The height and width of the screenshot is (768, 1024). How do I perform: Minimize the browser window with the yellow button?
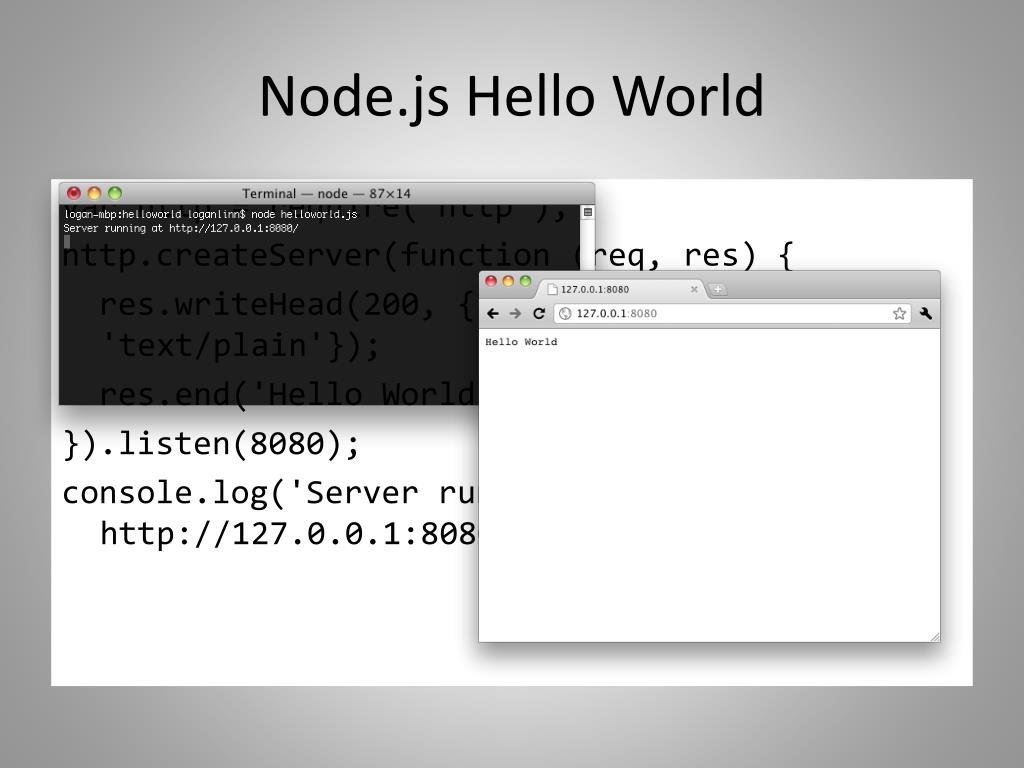click(x=508, y=281)
